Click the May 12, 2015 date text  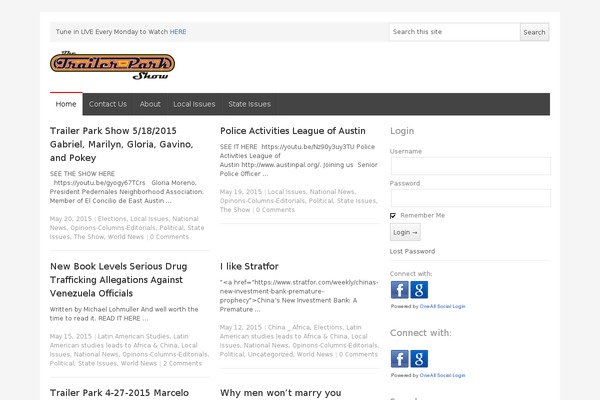click(x=241, y=327)
